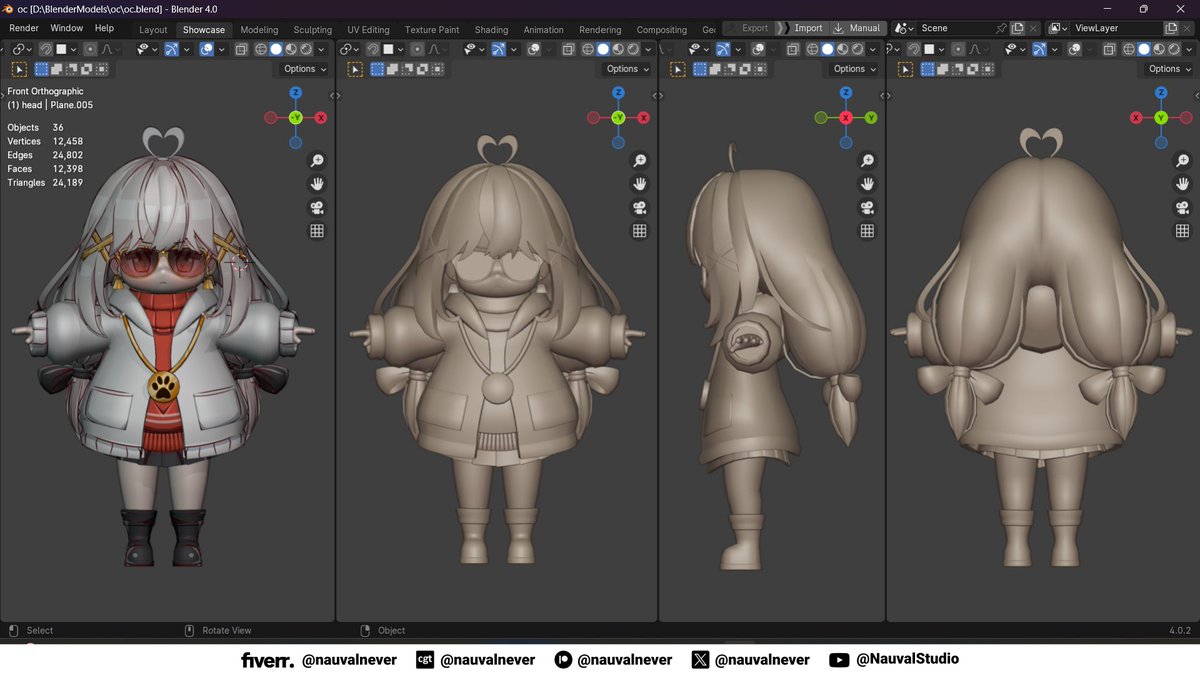The width and height of the screenshot is (1200, 675).
Task: Click the pan hand in the clay front-view viewport
Action: click(640, 184)
